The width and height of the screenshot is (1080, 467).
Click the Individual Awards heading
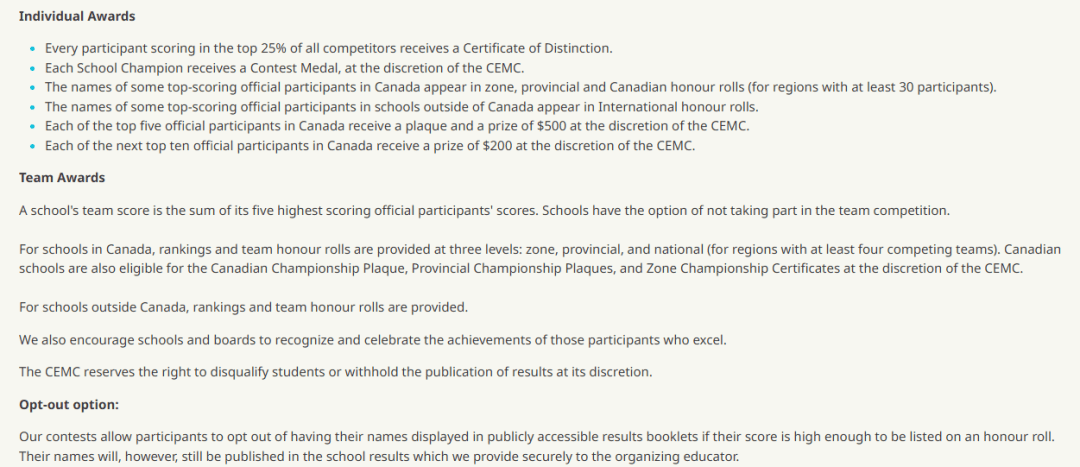[x=77, y=17]
